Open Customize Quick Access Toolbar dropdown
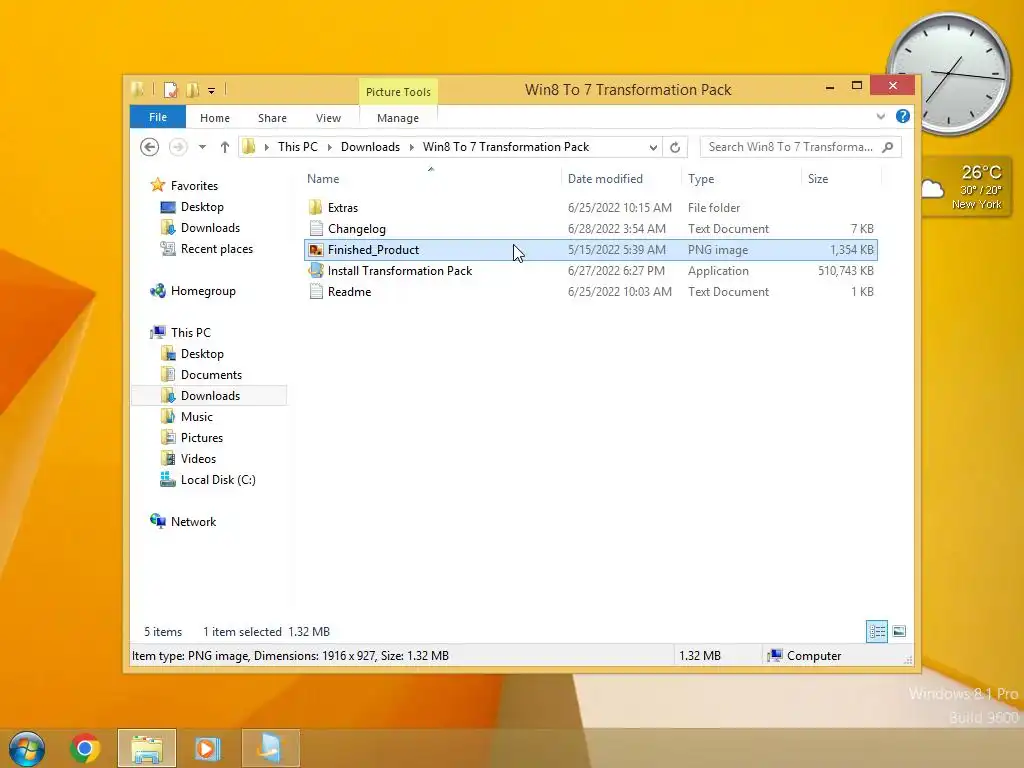Image resolution: width=1024 pixels, height=768 pixels. [212, 91]
